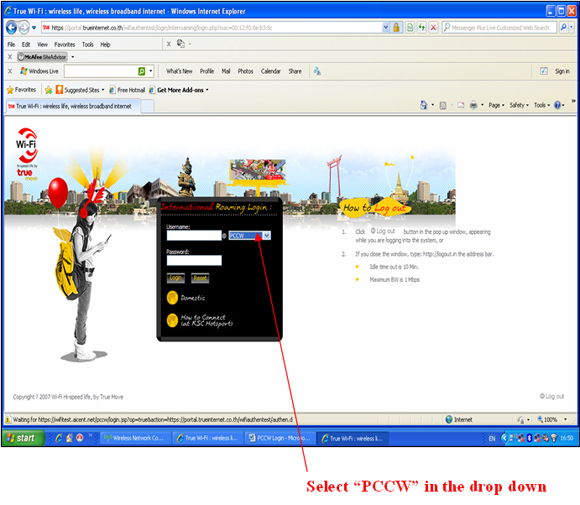Expand the address bar history dropdown
Image resolution: width=580 pixels, height=505 pixels.
[386, 27]
